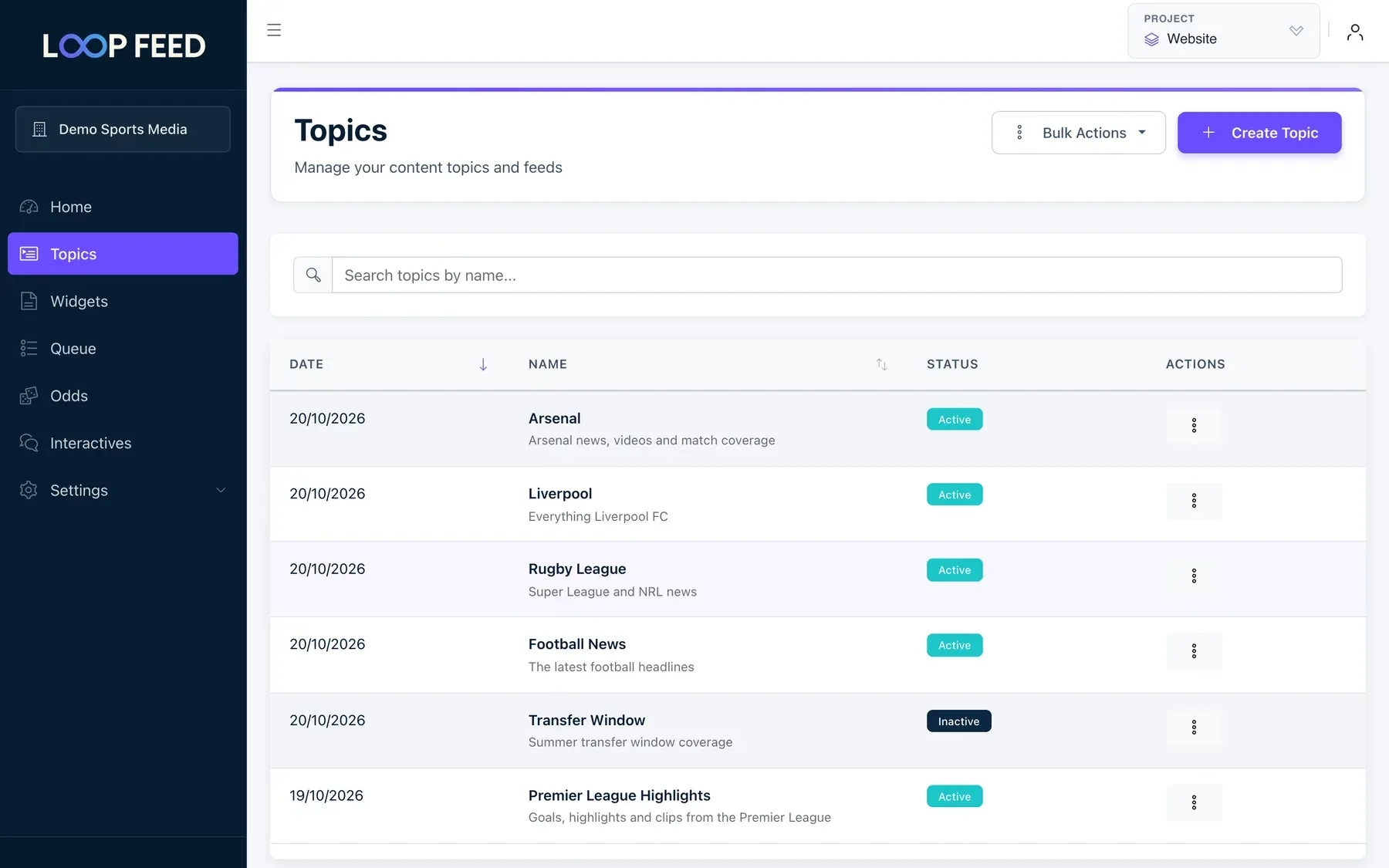Viewport: 1389px width, 868px height.
Task: Expand the Settings menu chevron
Action: click(x=221, y=490)
